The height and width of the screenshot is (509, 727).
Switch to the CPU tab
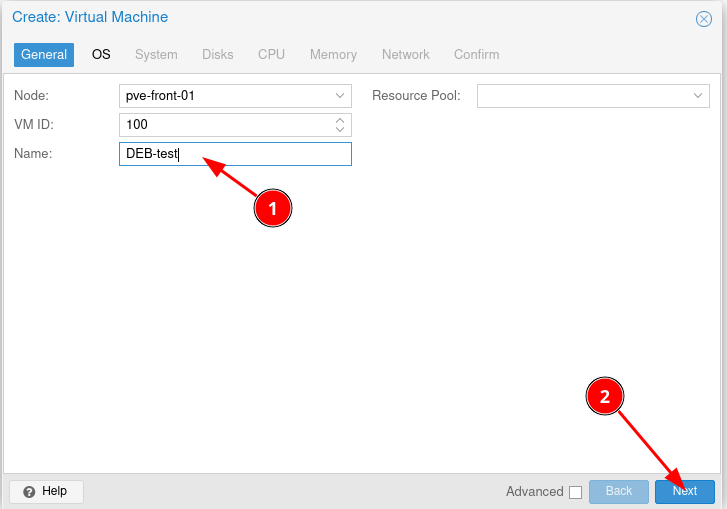[271, 55]
